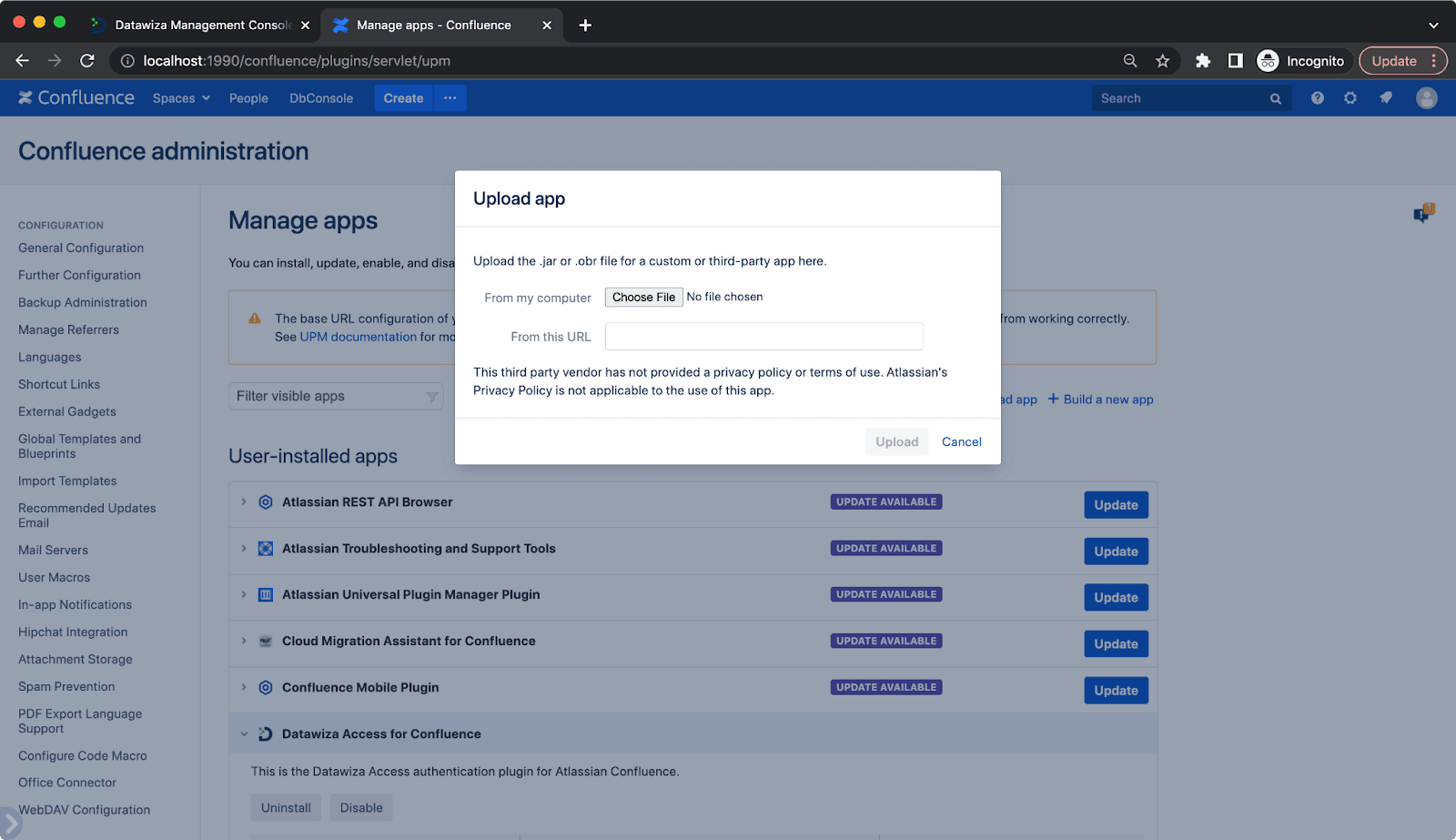Open the Chrome three-dot menu
The height and width of the screenshot is (840, 1456).
click(x=1434, y=61)
